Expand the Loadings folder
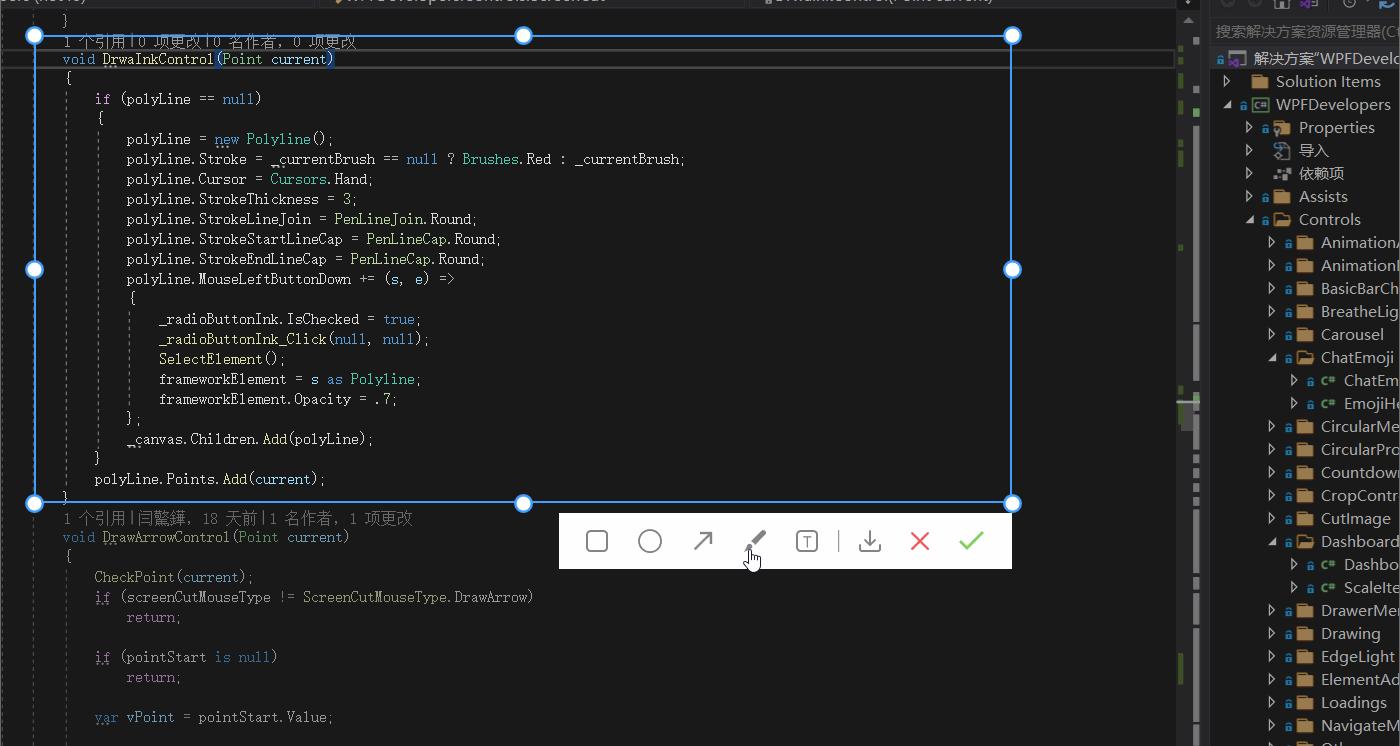Screen dimensions: 1400x746 click(x=1272, y=701)
